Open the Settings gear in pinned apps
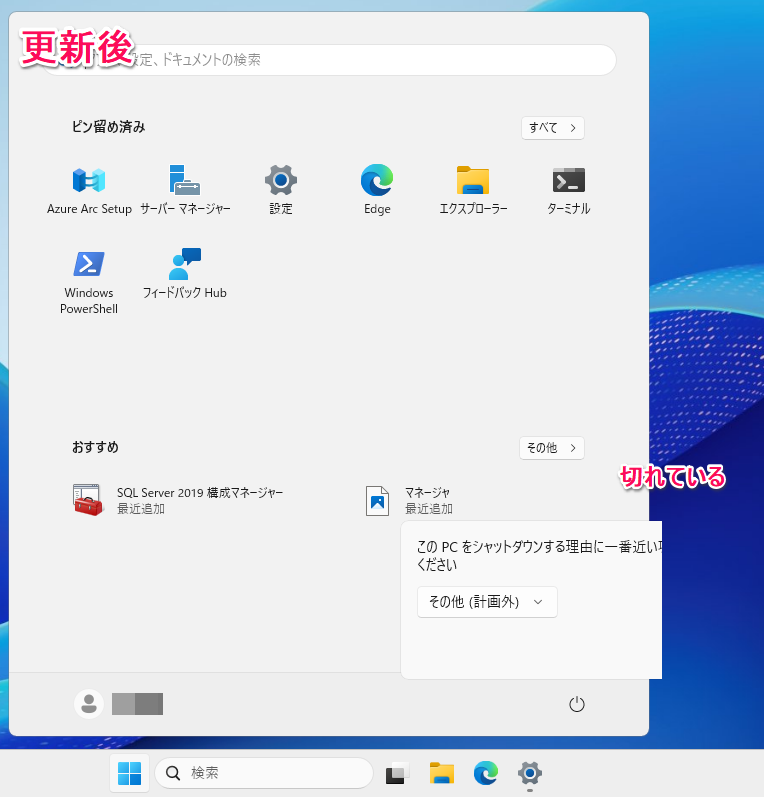 pos(281,189)
